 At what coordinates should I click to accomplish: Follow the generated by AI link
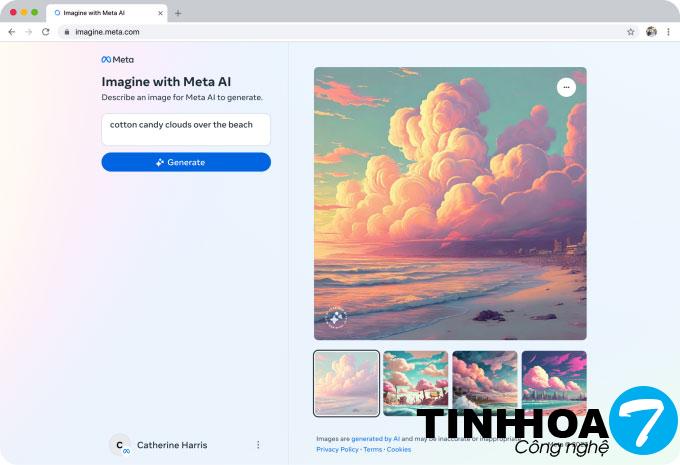click(375, 439)
